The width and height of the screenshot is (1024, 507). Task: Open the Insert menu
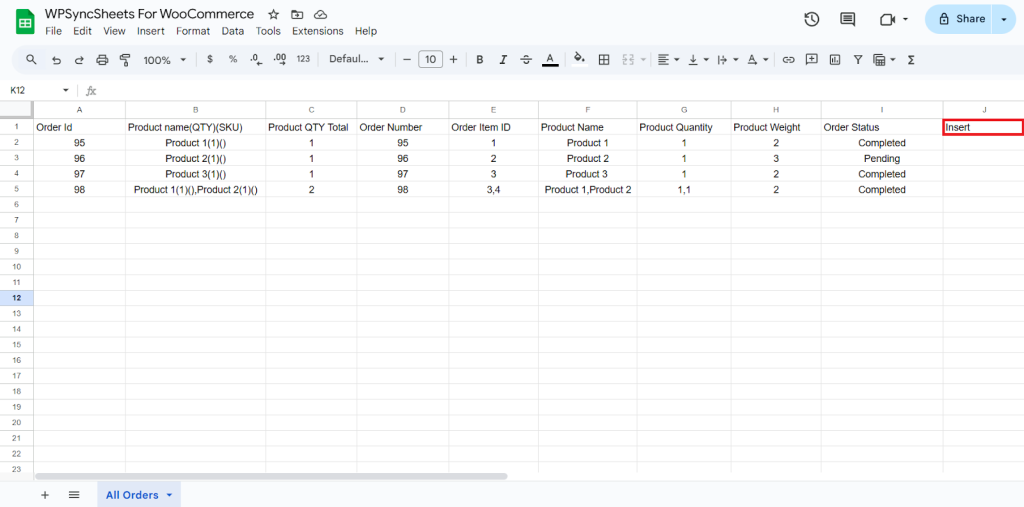point(151,31)
